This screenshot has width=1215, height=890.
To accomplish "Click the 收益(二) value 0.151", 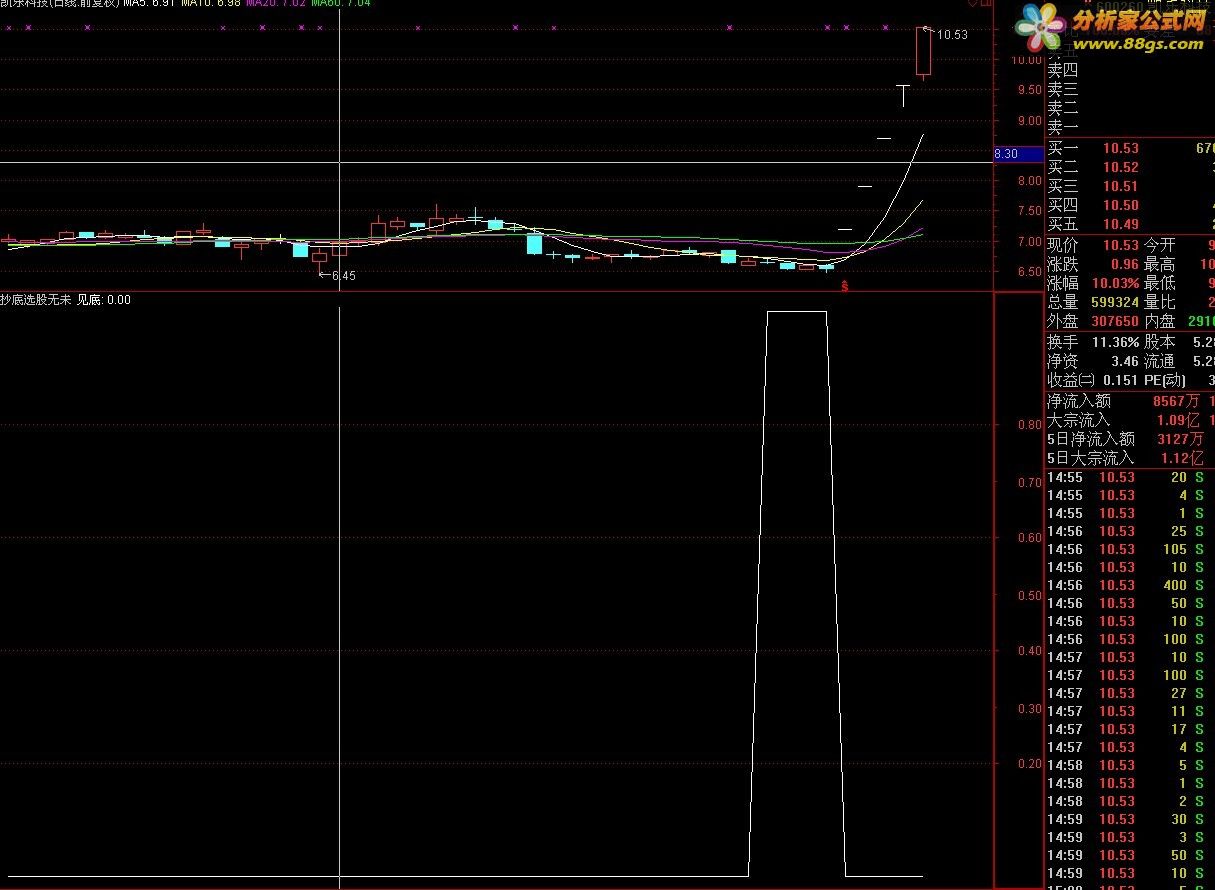I will 1120,380.
